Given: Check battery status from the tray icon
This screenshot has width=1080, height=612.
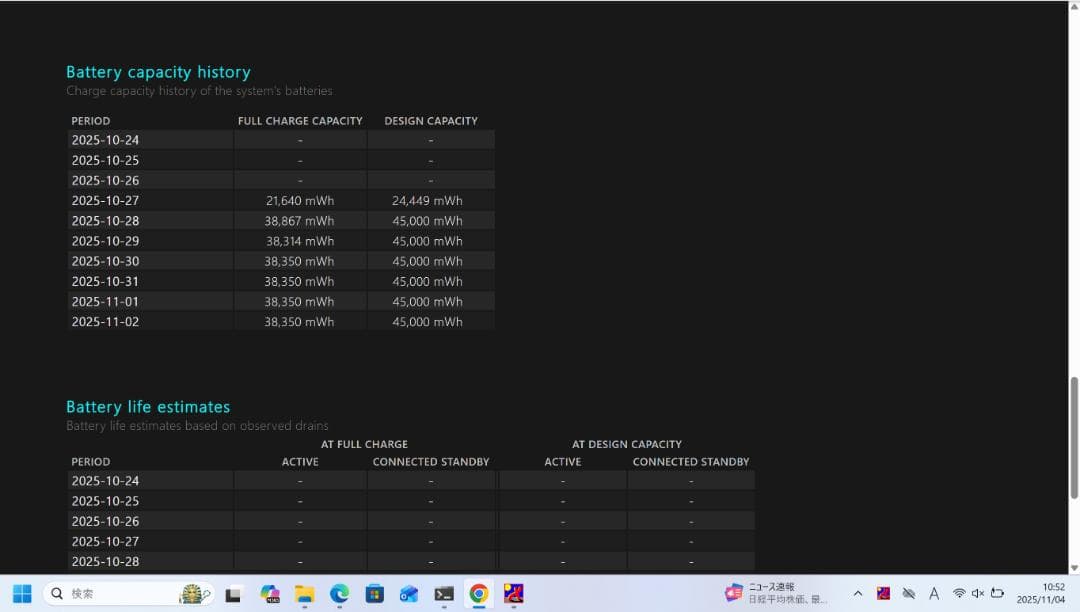Looking at the screenshot, I should click(x=997, y=593).
